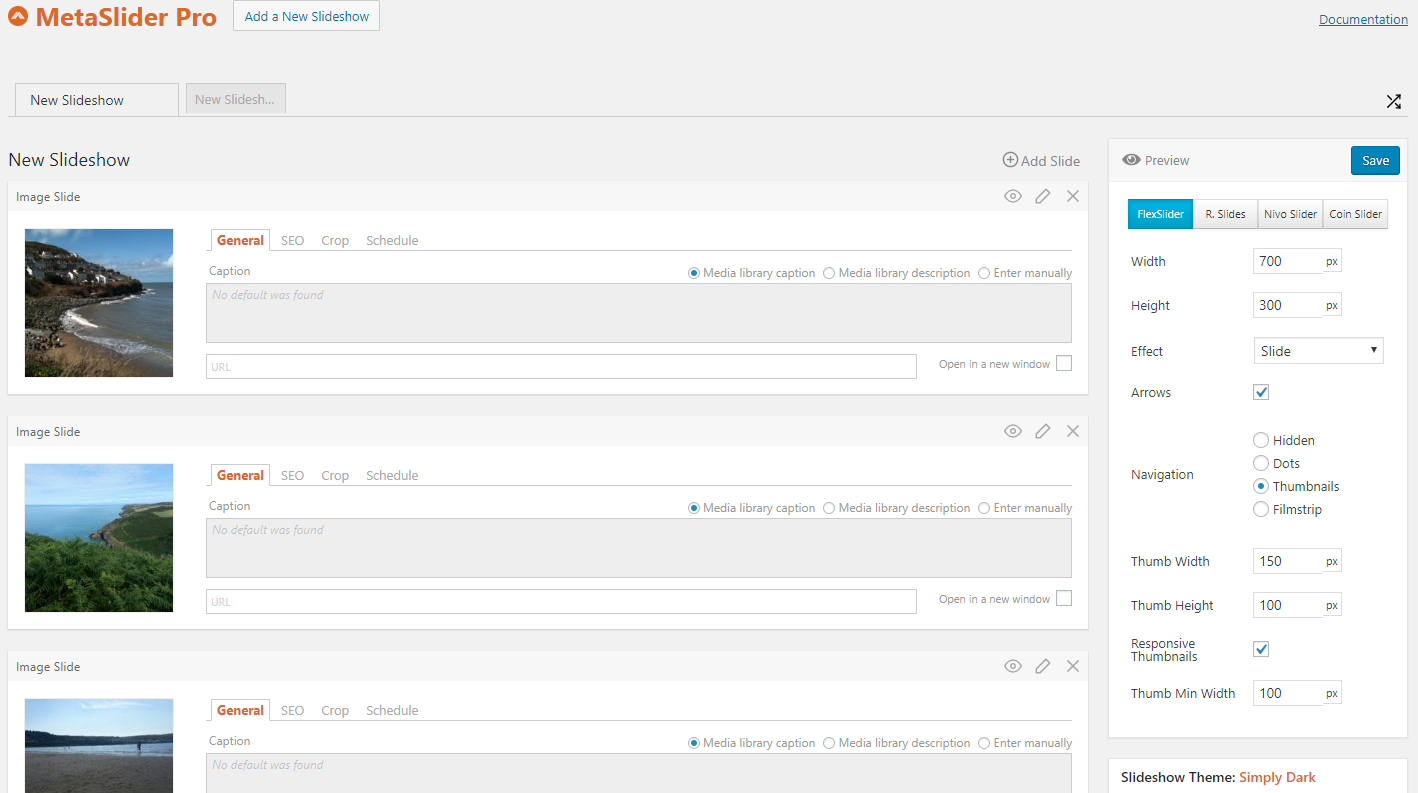Select the Coin Slider type tab
The height and width of the screenshot is (793, 1418).
tap(1355, 214)
